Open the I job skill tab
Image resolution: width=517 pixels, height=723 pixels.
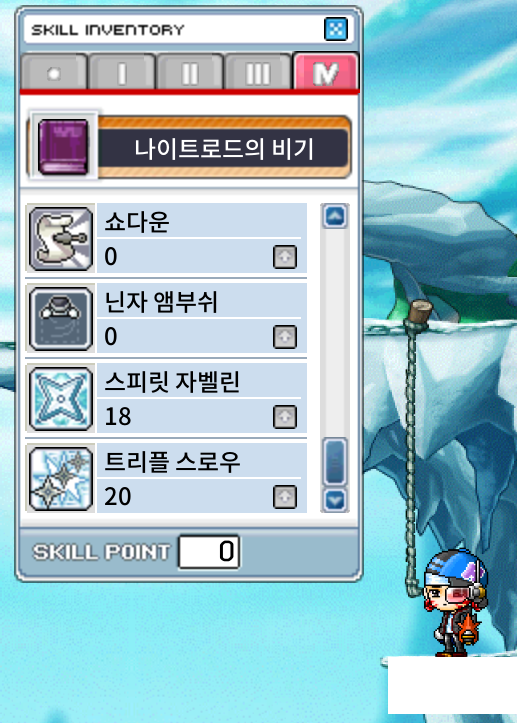tap(122, 73)
